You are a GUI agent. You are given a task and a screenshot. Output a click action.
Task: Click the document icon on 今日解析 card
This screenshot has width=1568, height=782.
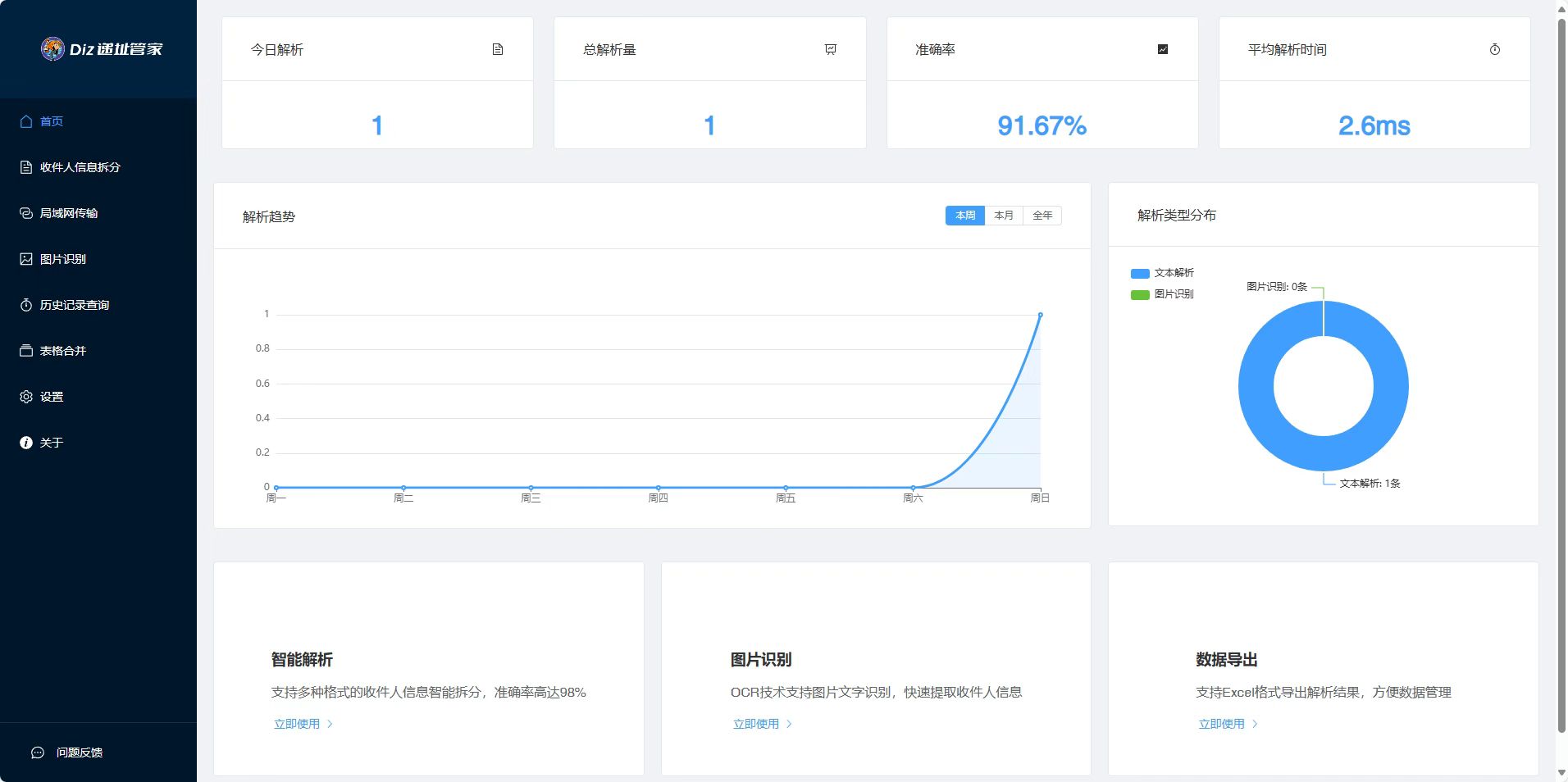[498, 49]
